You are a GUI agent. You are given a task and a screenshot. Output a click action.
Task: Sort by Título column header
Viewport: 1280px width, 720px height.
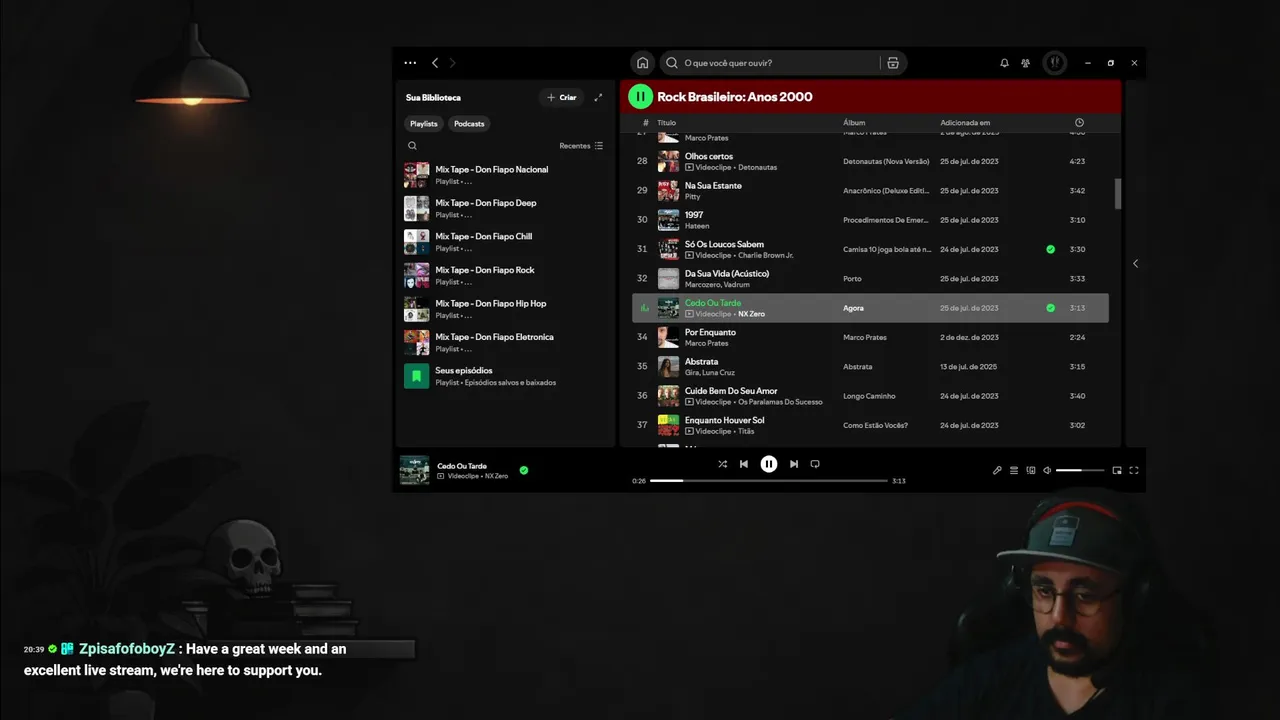(x=667, y=123)
